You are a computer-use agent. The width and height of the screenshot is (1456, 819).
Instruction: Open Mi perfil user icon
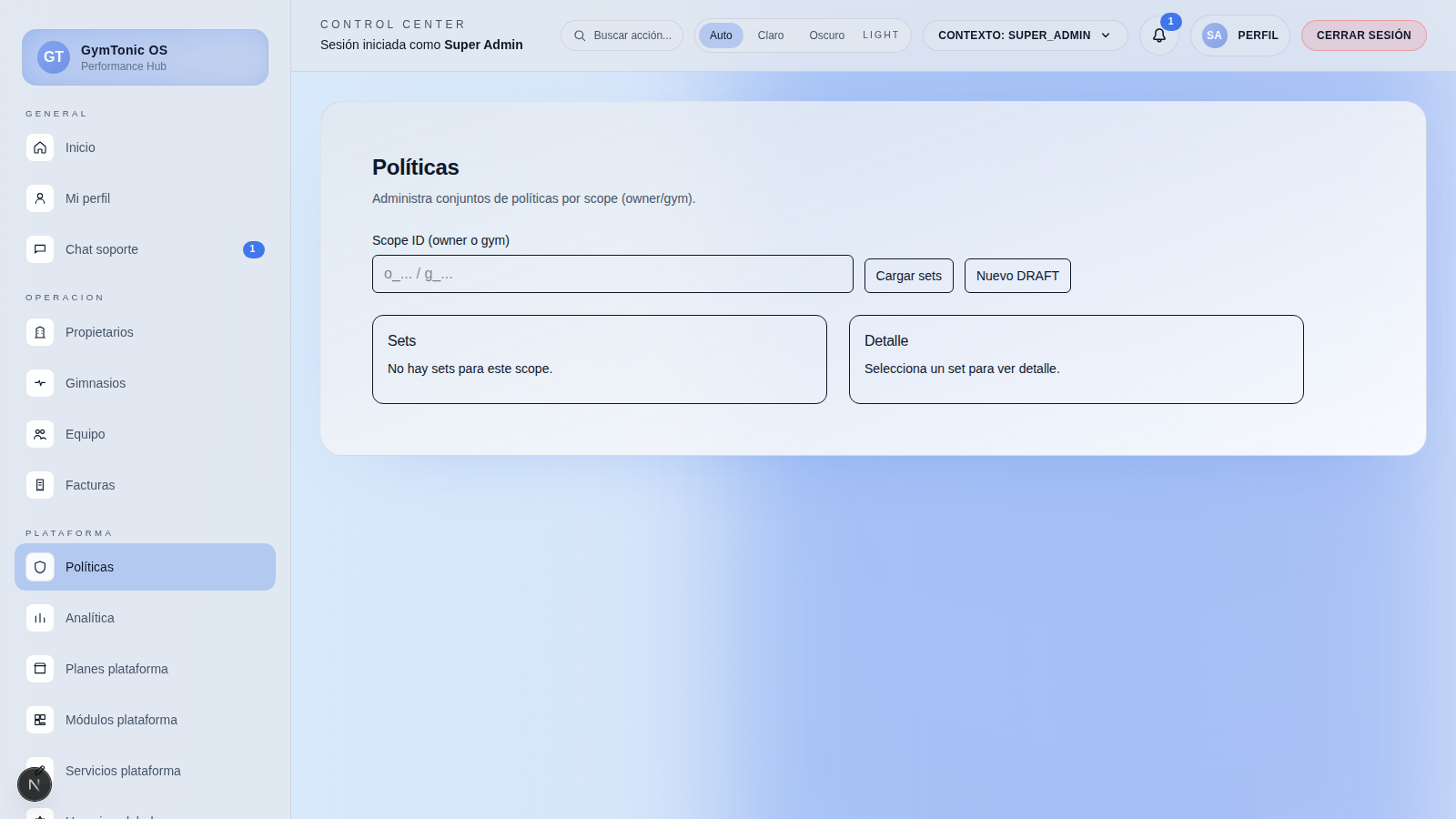pos(40,198)
